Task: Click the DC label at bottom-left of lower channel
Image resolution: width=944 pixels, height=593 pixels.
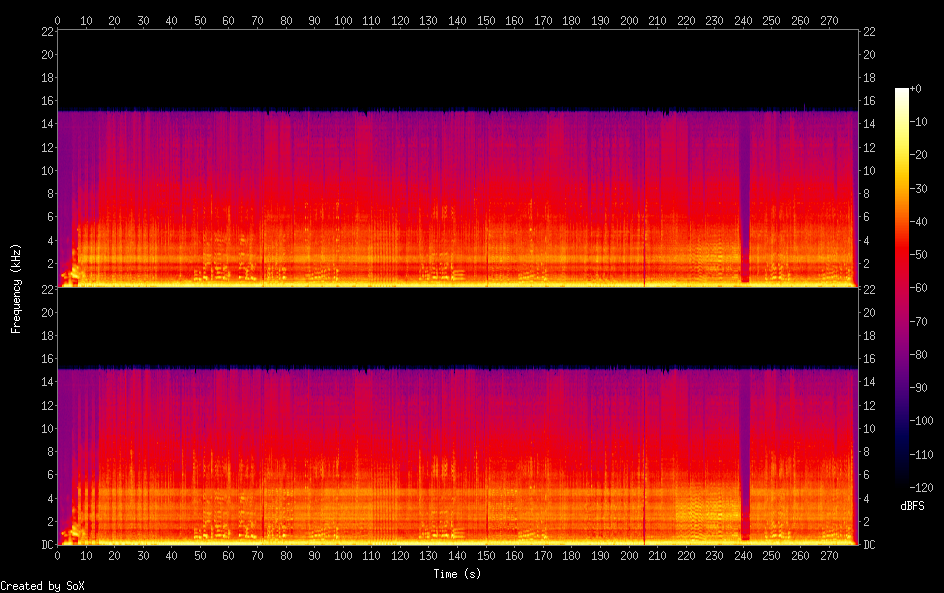Action: click(45, 545)
